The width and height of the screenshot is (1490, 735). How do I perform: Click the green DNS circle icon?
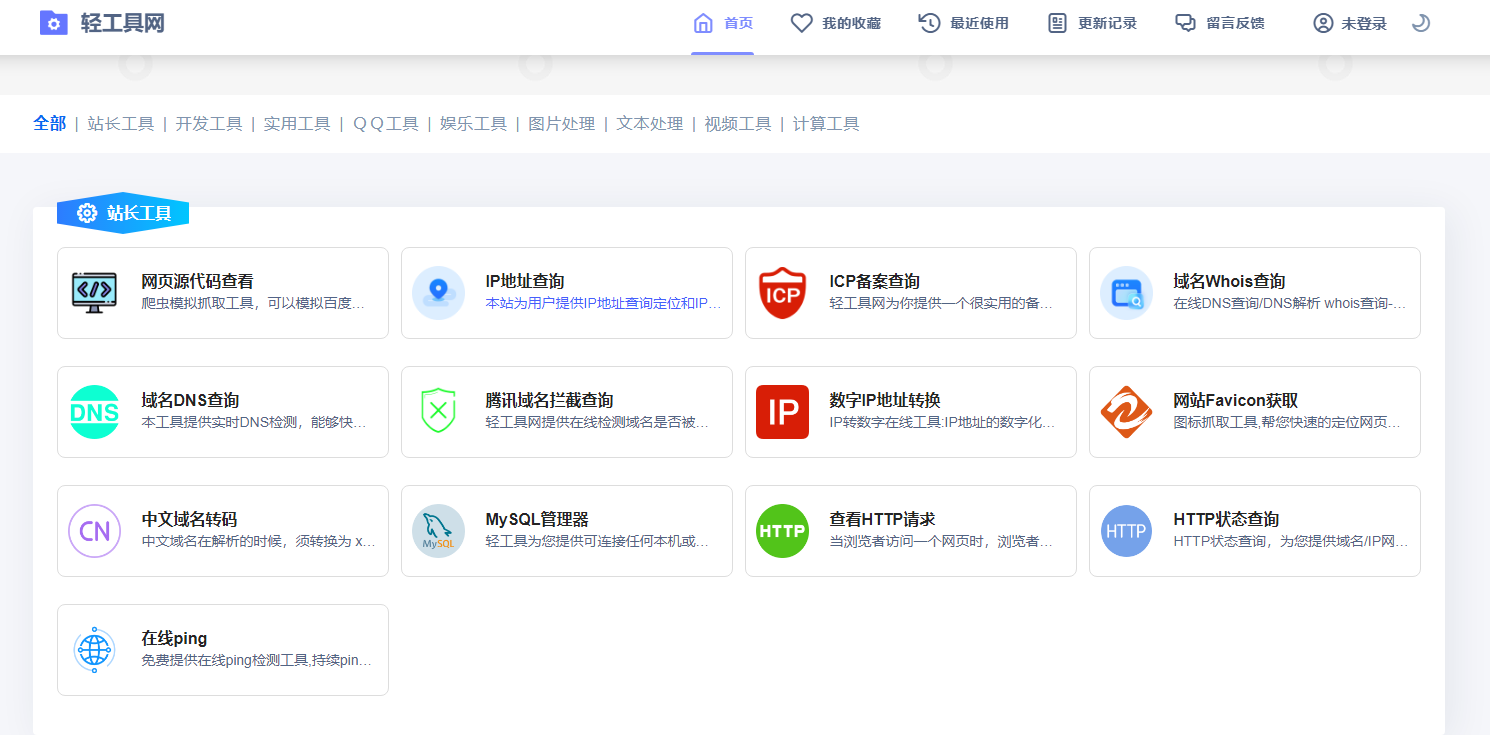coord(94,412)
